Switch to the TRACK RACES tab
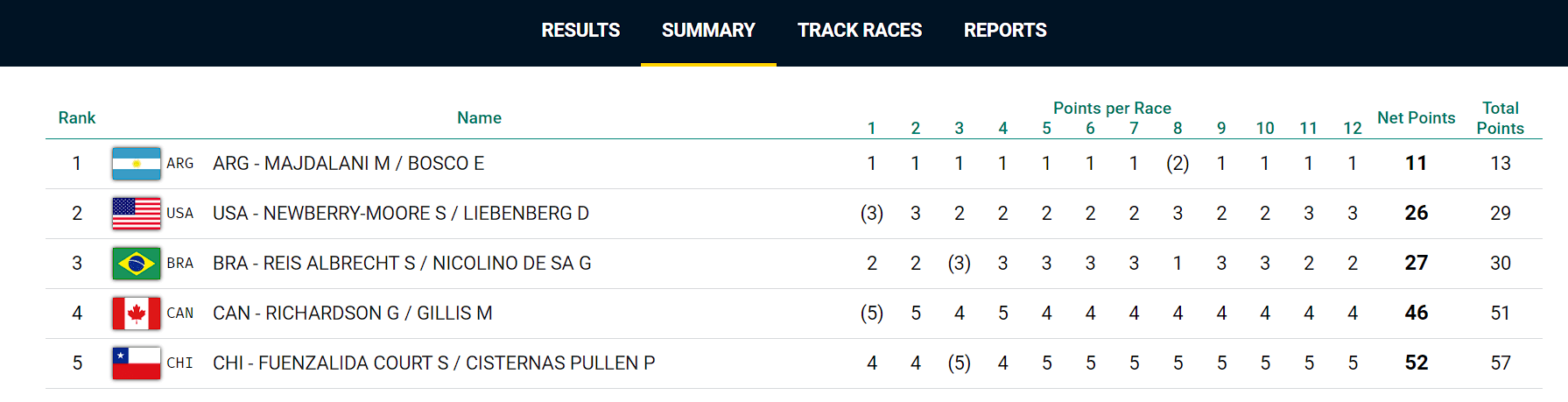Screen dimensions: 1568x402 click(859, 31)
